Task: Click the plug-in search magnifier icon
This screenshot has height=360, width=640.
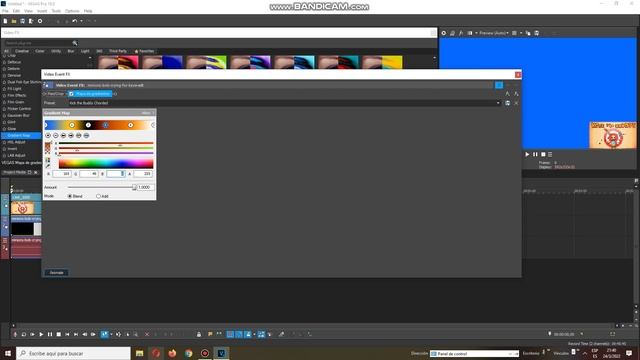Action: coord(75,43)
